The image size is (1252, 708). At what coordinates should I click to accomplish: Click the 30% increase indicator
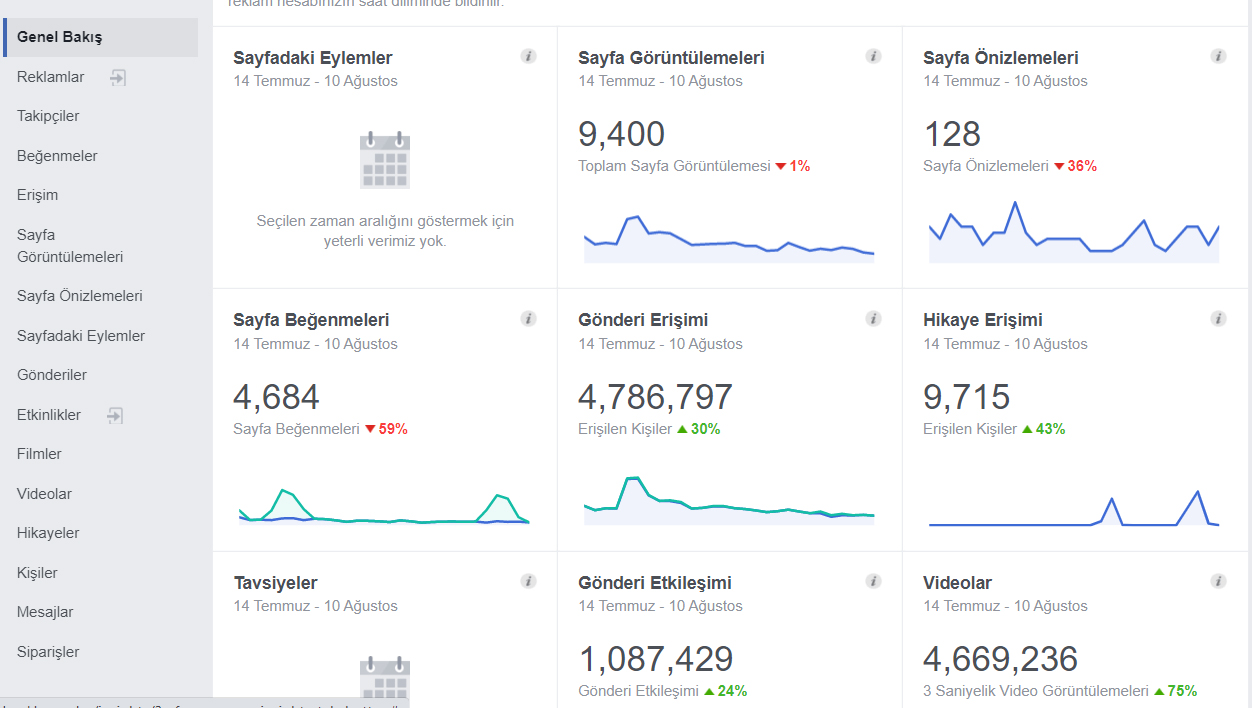pos(698,429)
